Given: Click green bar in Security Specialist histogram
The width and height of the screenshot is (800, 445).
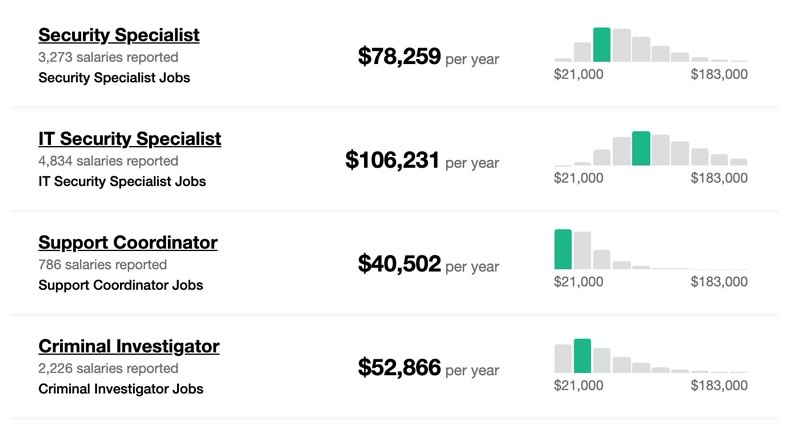Looking at the screenshot, I should (602, 45).
